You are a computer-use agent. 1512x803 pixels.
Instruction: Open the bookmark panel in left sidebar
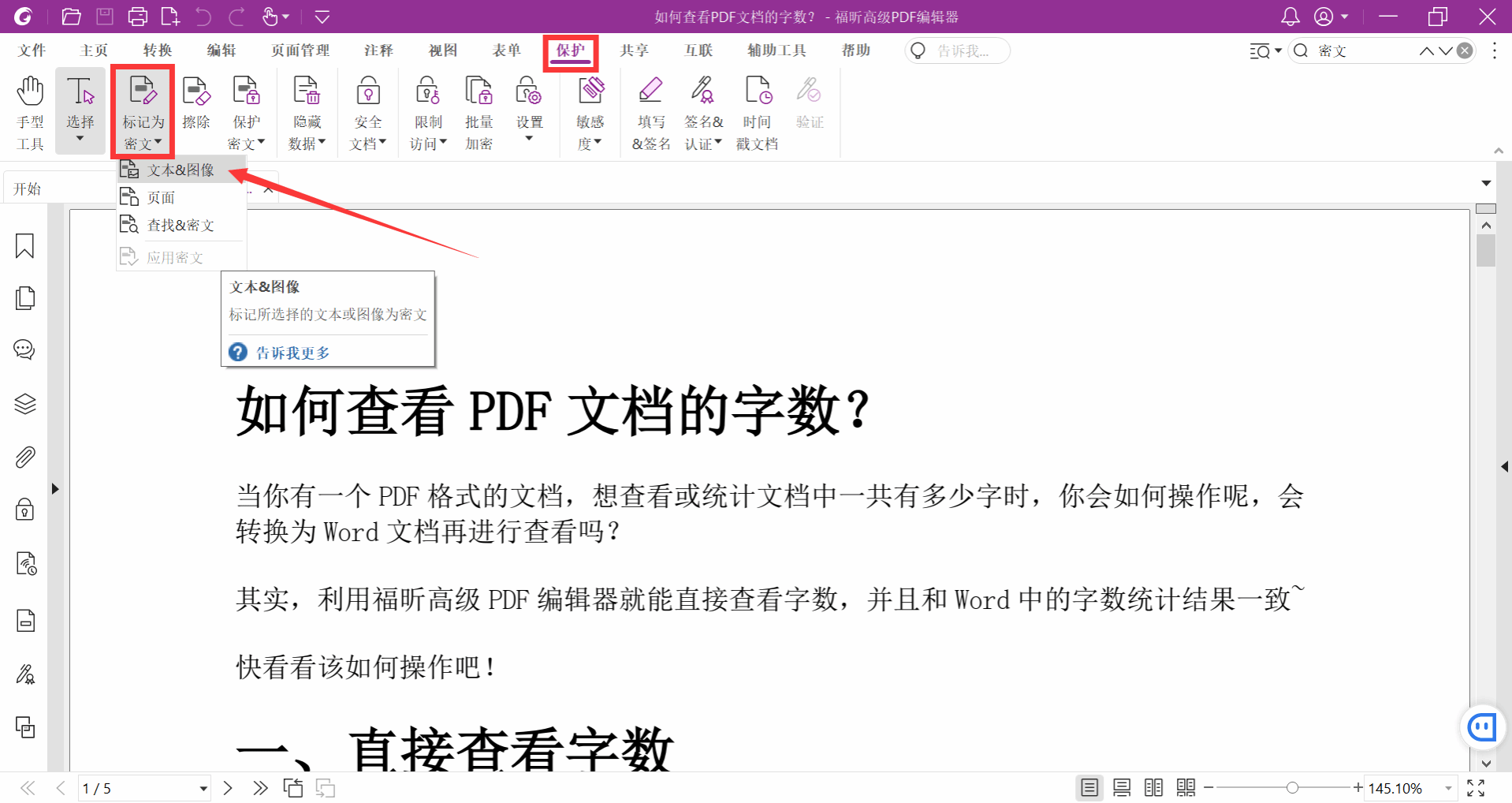(x=25, y=246)
